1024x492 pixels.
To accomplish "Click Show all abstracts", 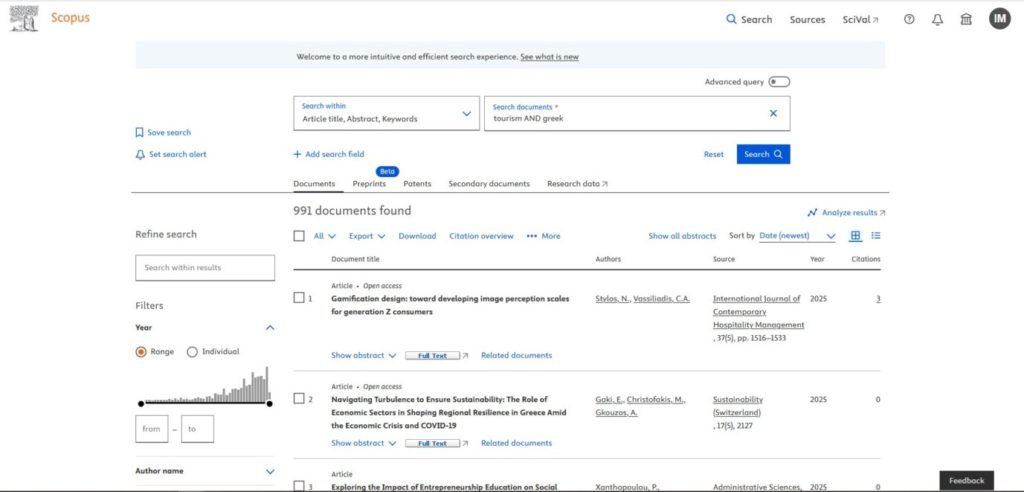I will click(x=682, y=236).
